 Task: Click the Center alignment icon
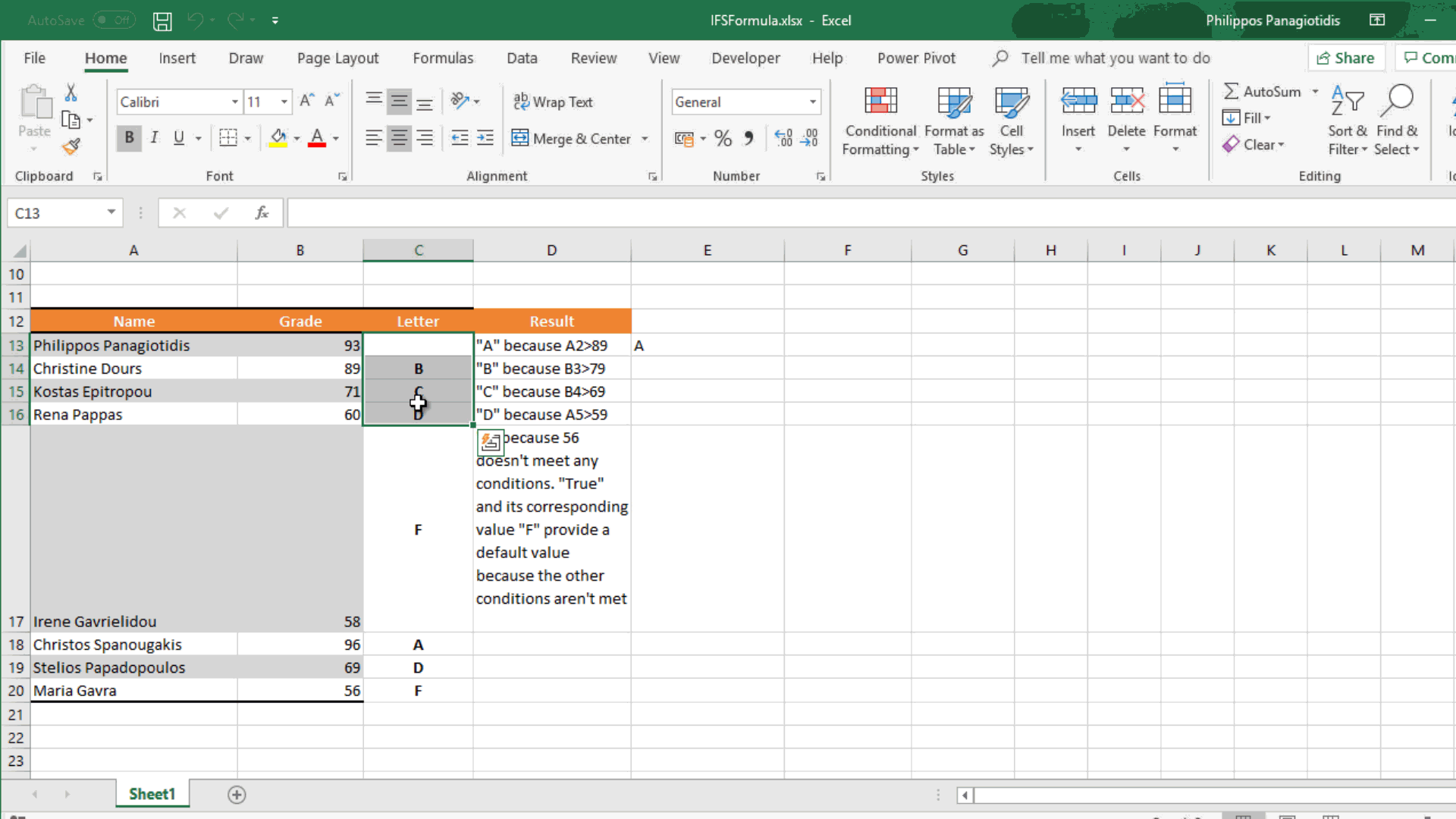399,137
